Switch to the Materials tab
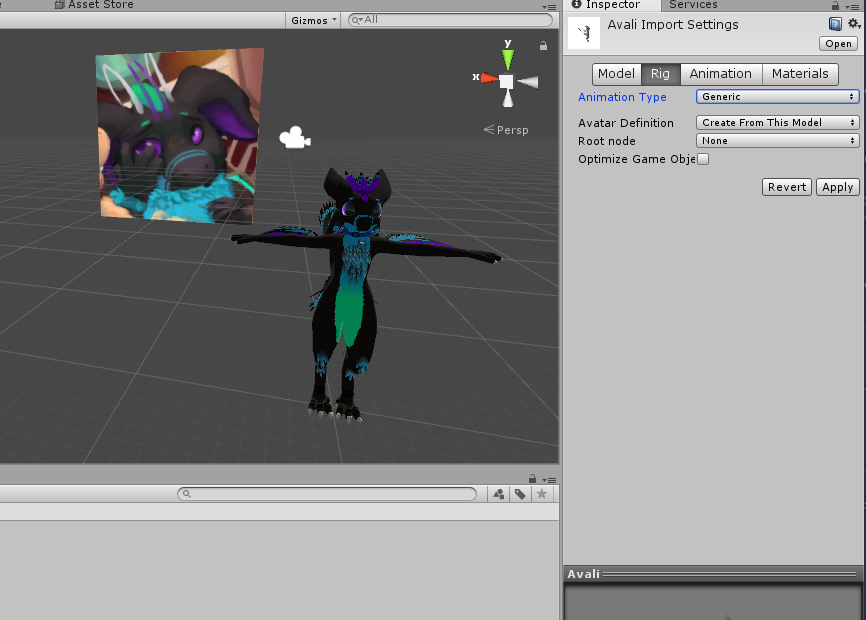This screenshot has height=620, width=866. 800,74
